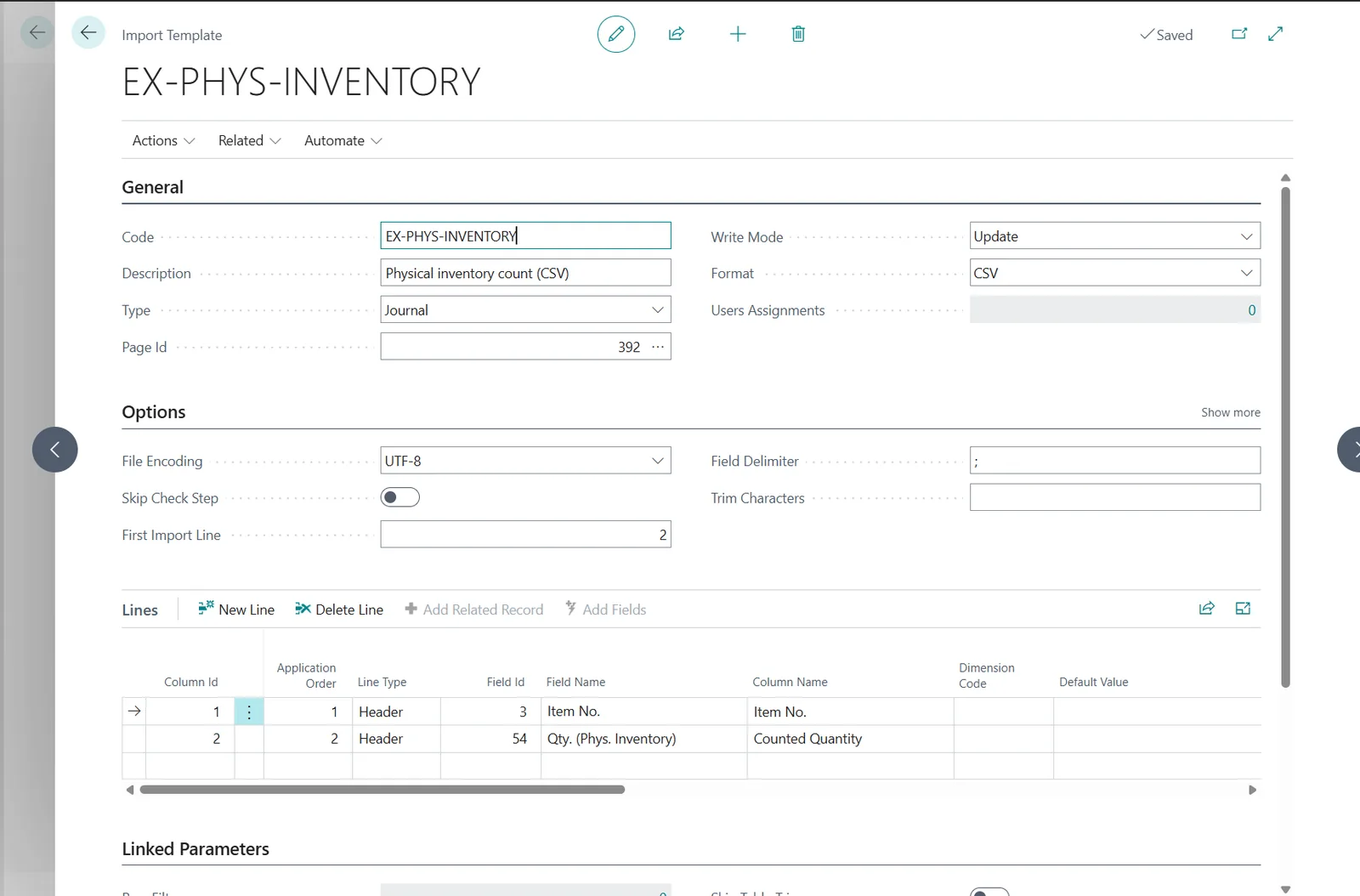Viewport: 1360px width, 896px height.
Task: Click the Saved status indicator
Action: [1166, 35]
